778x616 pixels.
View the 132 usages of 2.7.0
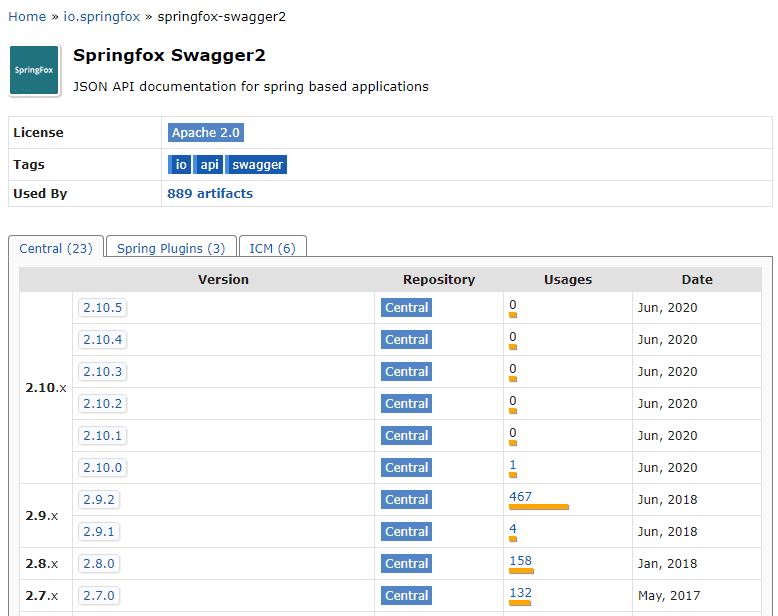(520, 592)
